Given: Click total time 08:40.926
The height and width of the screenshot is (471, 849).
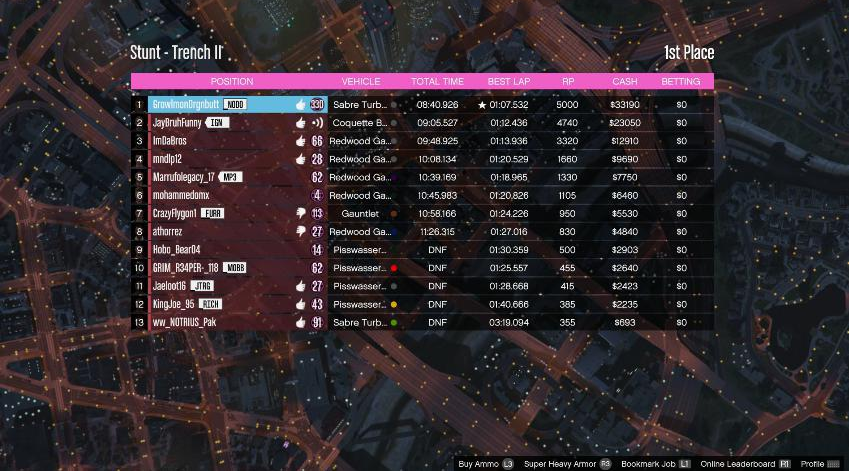Looking at the screenshot, I should (x=437, y=105).
